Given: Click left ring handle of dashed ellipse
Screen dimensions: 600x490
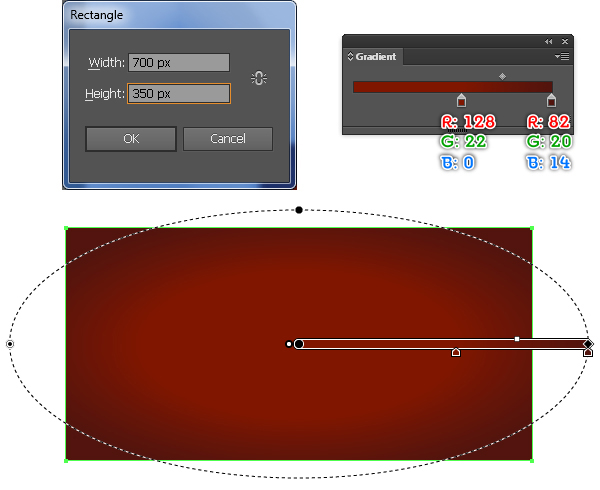Looking at the screenshot, I should point(10,344).
